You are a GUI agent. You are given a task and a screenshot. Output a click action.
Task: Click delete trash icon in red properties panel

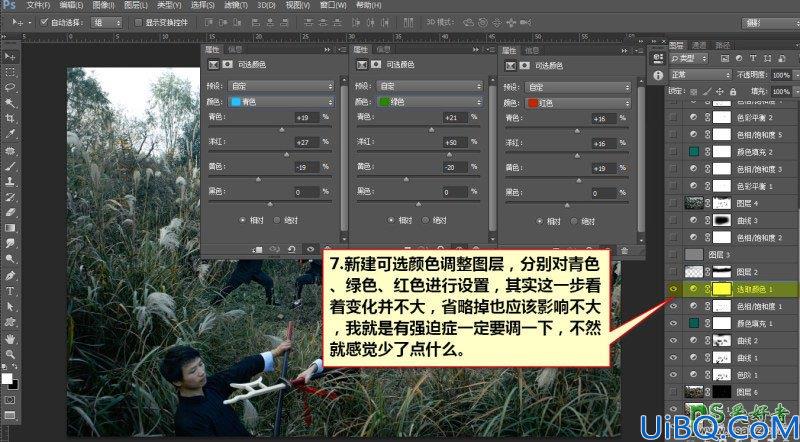[x=624, y=250]
